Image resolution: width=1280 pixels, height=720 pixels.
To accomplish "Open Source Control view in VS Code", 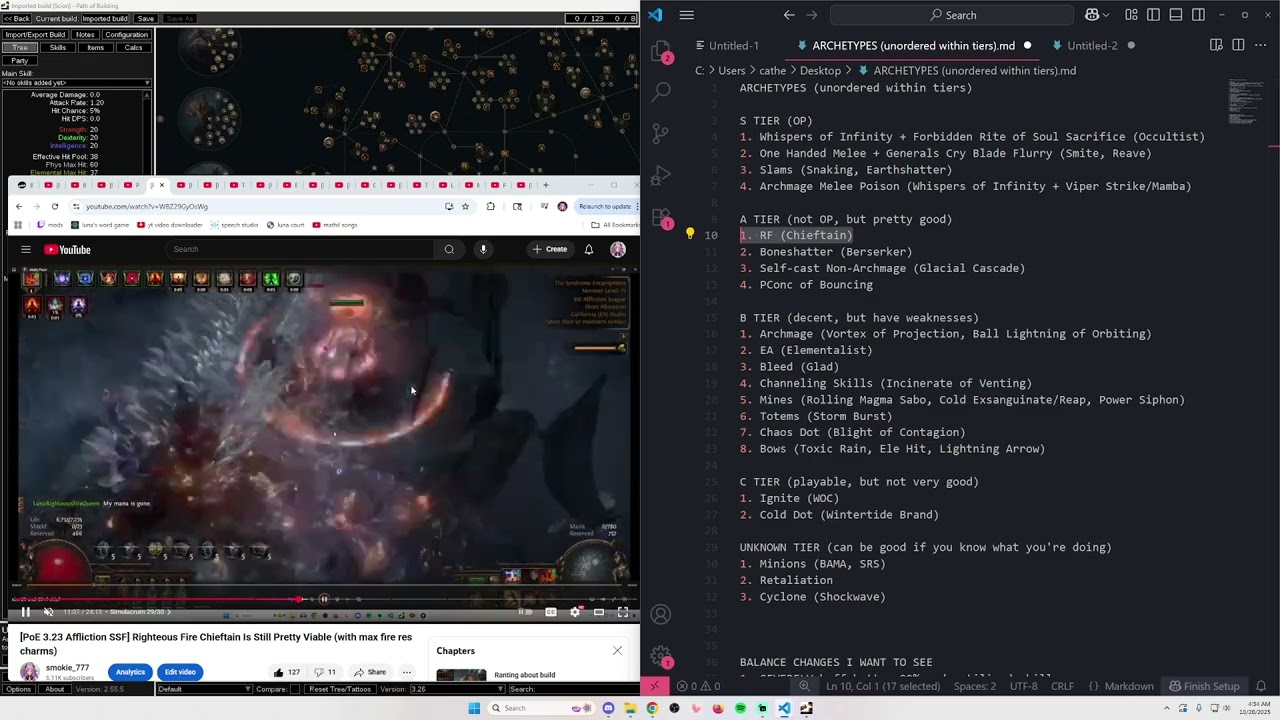I will 660,133.
